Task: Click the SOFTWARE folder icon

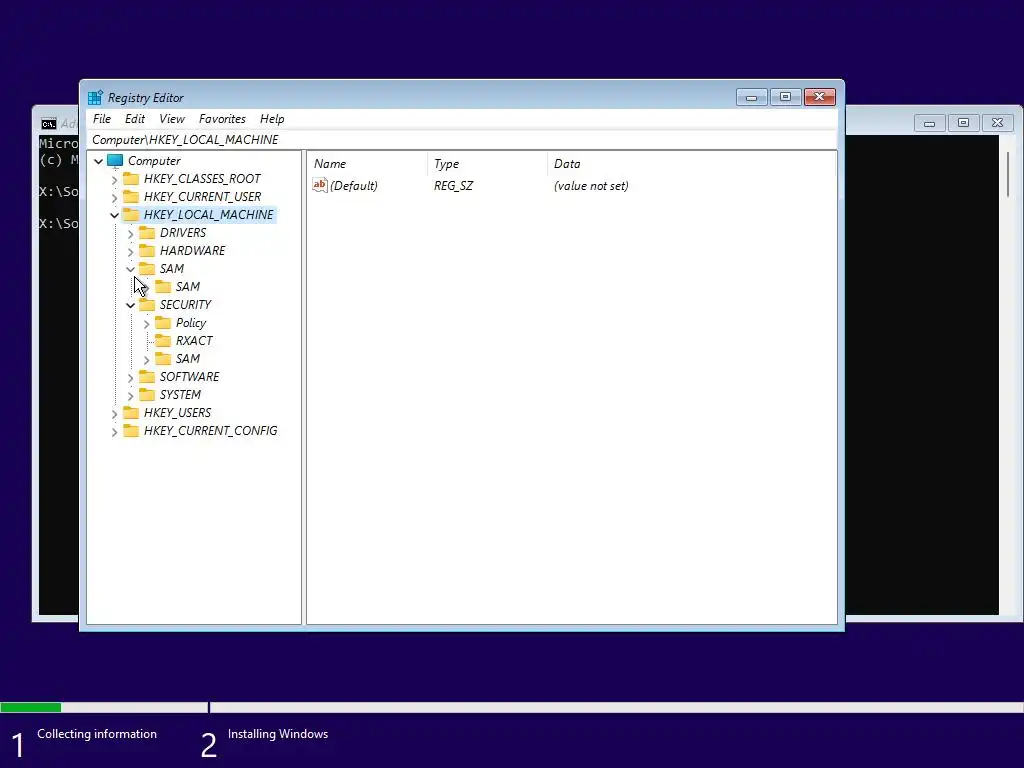Action: (x=148, y=377)
